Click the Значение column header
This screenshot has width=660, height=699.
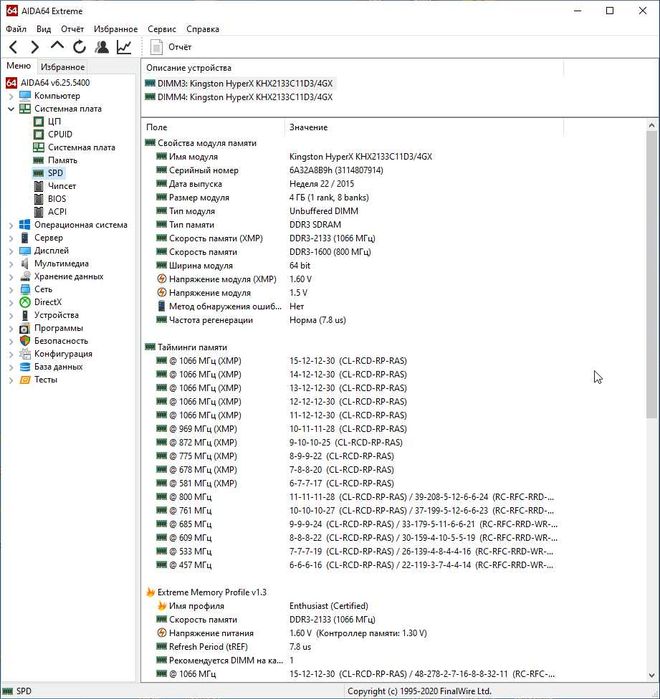(x=424, y=127)
